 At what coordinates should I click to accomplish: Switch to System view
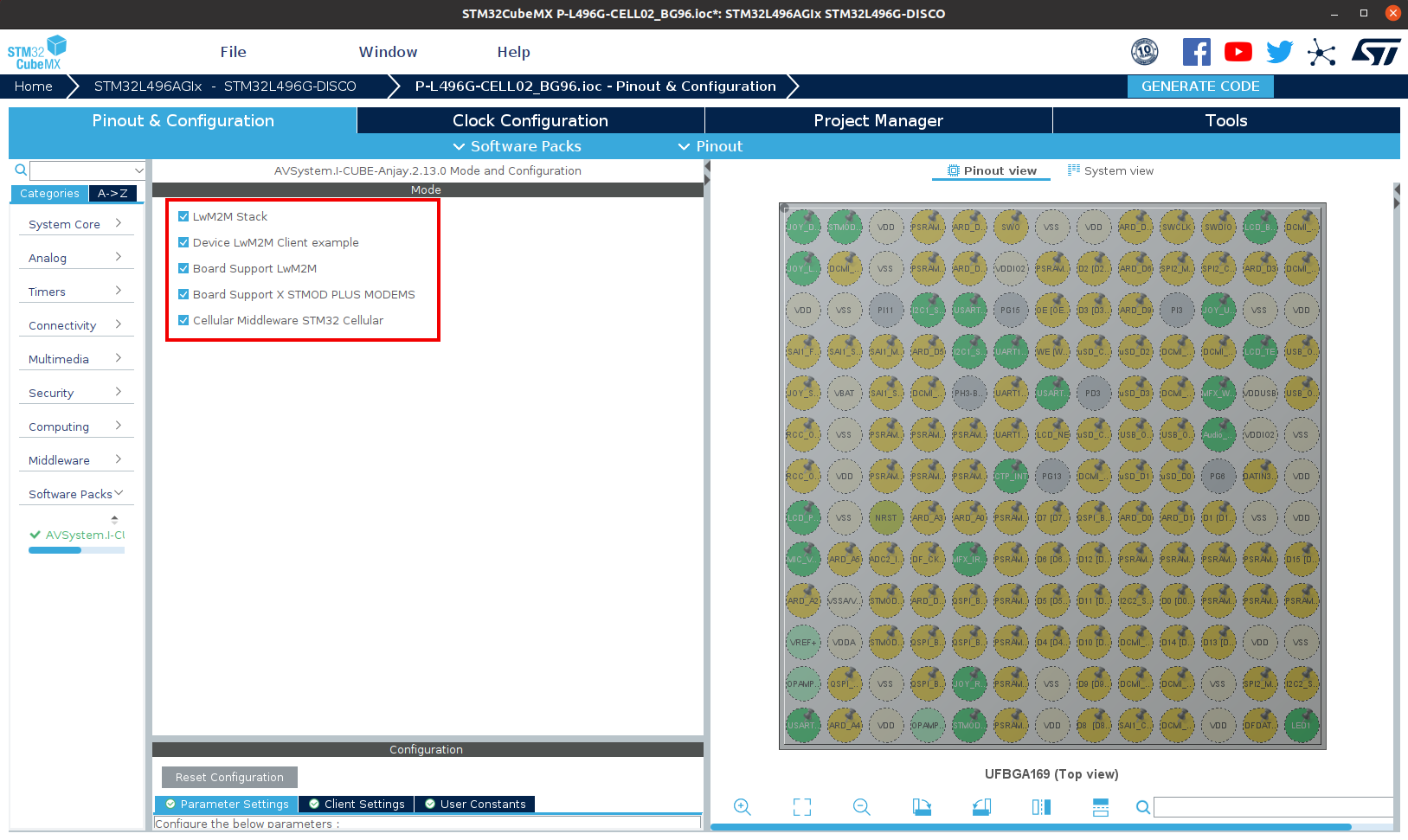coord(1110,170)
